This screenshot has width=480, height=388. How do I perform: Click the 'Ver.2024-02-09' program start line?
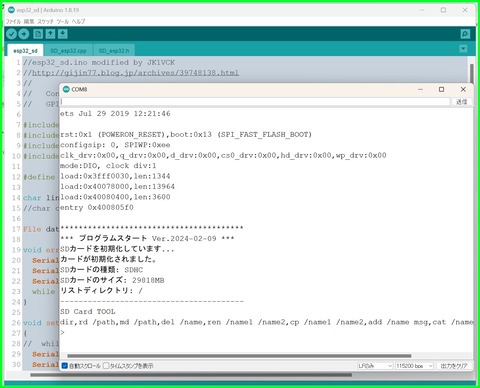147,238
